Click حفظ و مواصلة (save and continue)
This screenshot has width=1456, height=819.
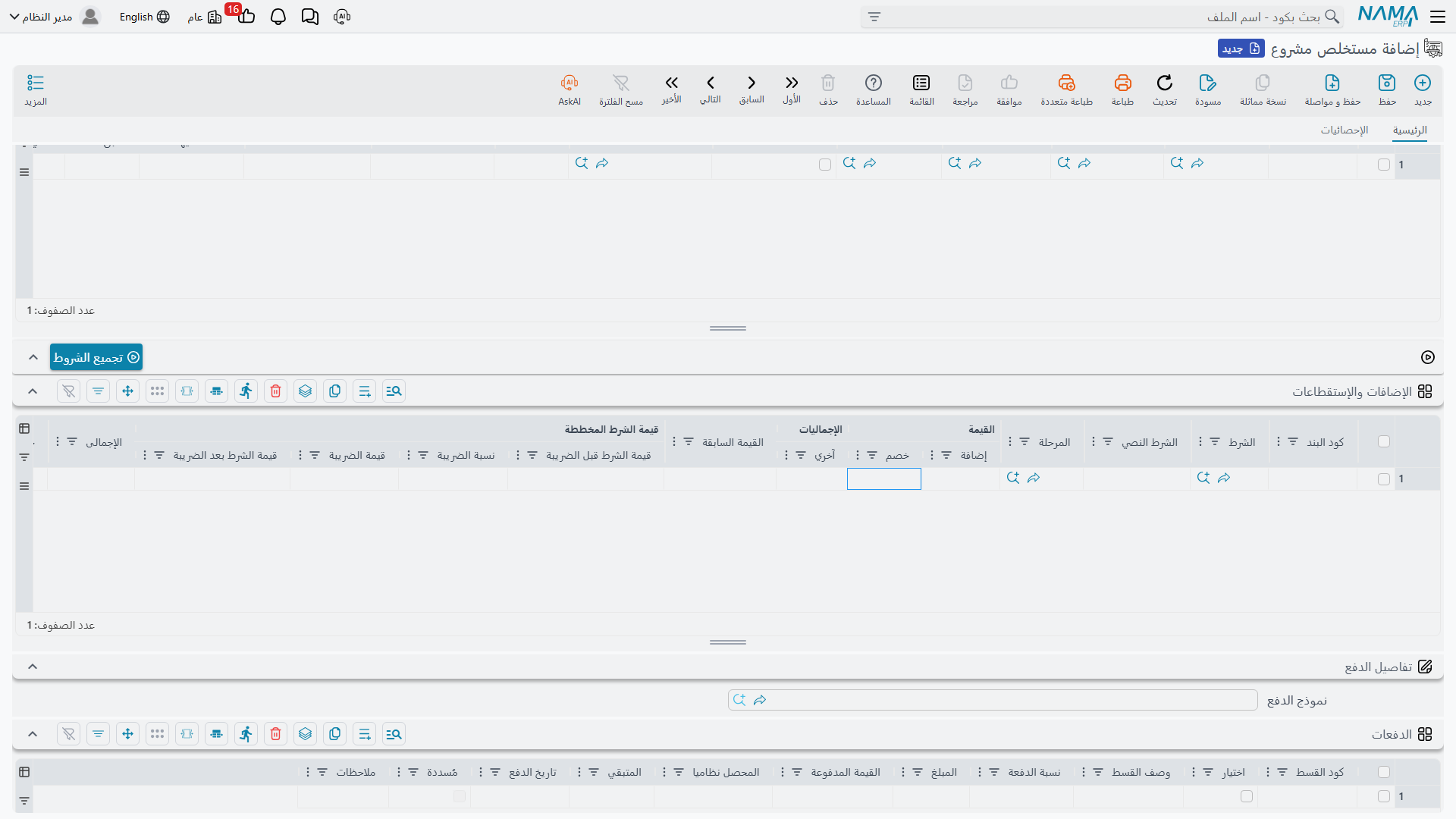click(1332, 89)
